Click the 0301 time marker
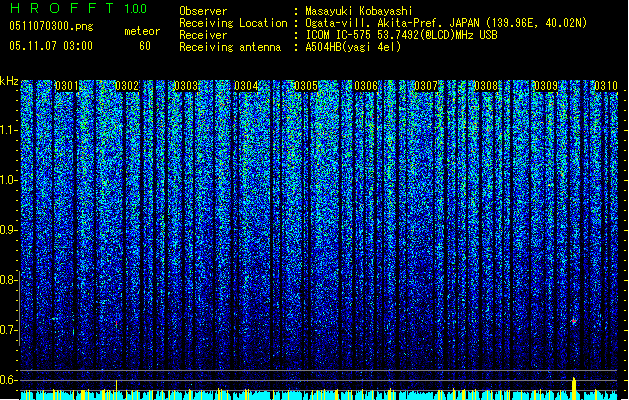This screenshot has width=629, height=400. click(x=67, y=86)
